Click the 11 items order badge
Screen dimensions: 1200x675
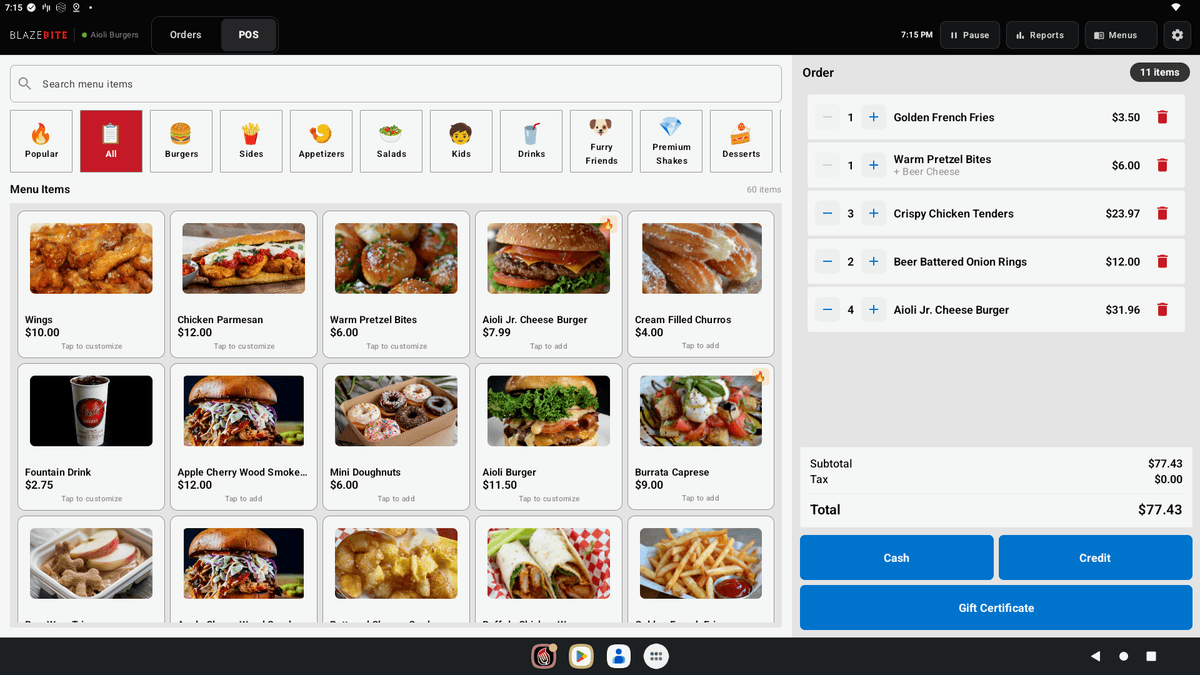coord(1159,72)
